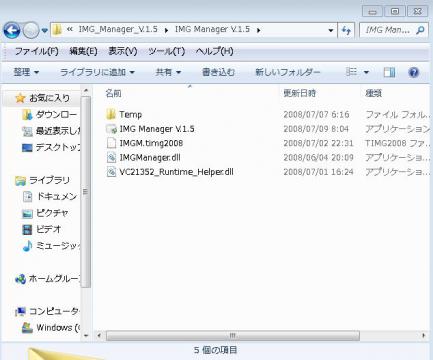Open the 共有 dropdown
This screenshot has height=360, width=433.
[168, 72]
